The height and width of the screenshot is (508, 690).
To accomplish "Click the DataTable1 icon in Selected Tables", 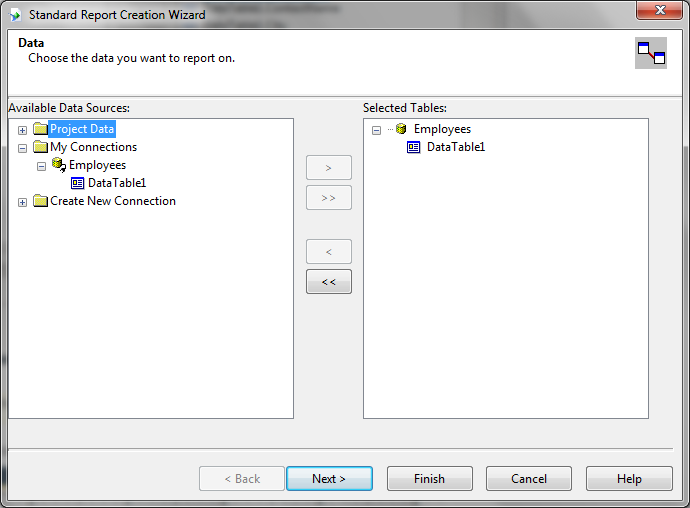I will [x=414, y=147].
